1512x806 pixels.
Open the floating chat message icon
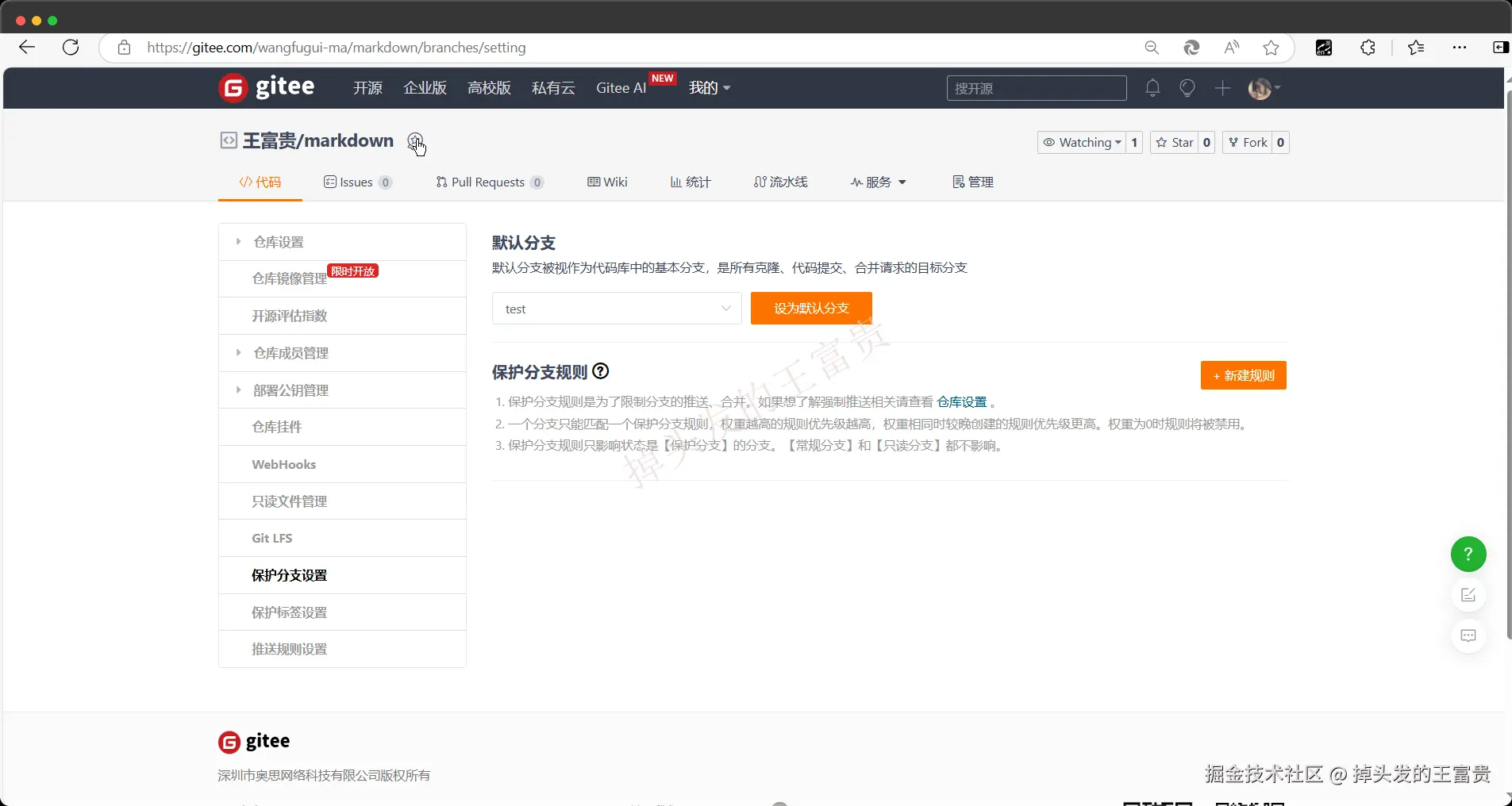tap(1468, 635)
